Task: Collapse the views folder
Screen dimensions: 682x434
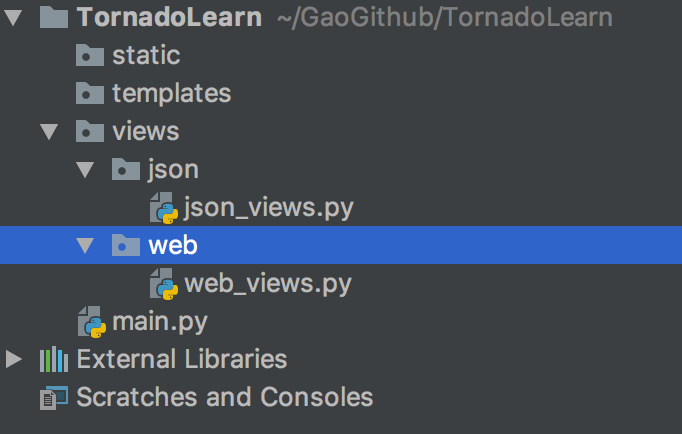Action: (x=48, y=131)
